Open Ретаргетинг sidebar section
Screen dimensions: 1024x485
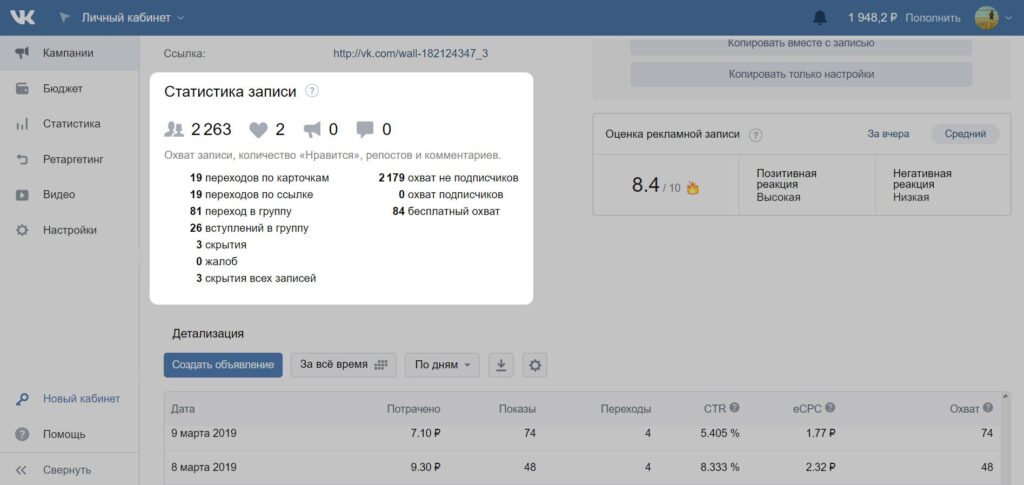72,159
